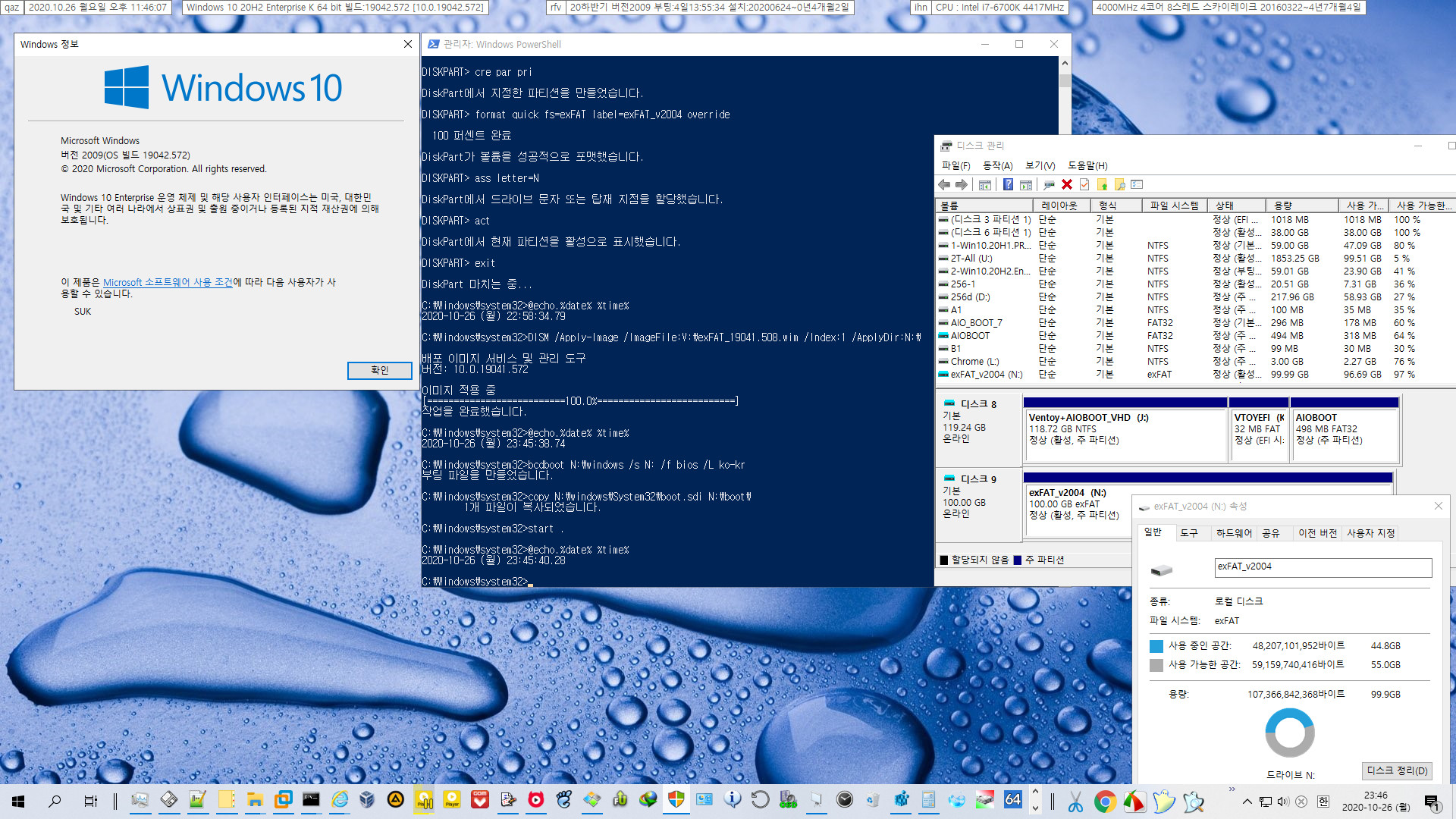Click the document-with-checkmark toolbar icon
1456x819 pixels.
[x=1084, y=184]
